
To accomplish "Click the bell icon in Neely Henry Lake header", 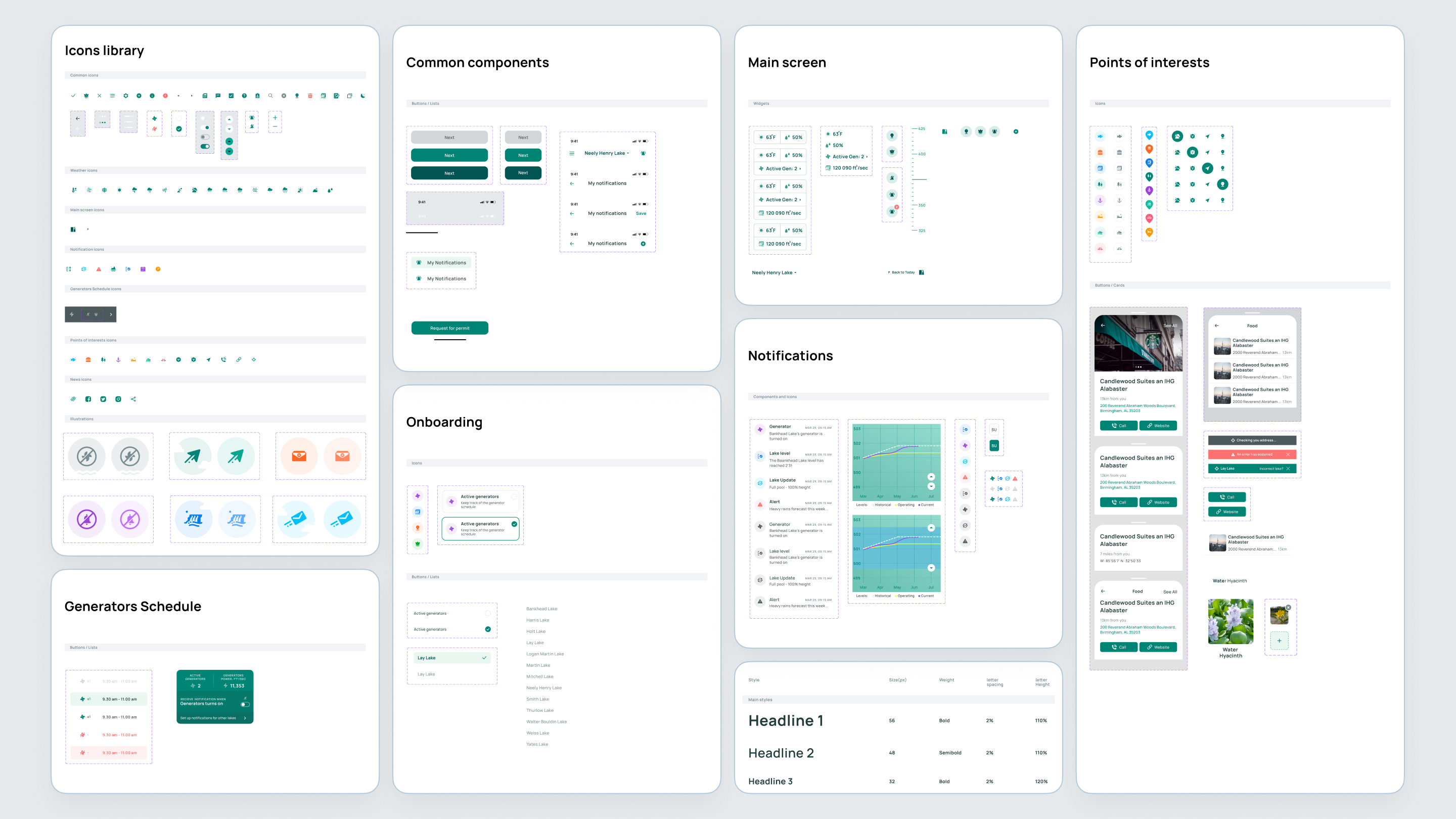I will [643, 153].
